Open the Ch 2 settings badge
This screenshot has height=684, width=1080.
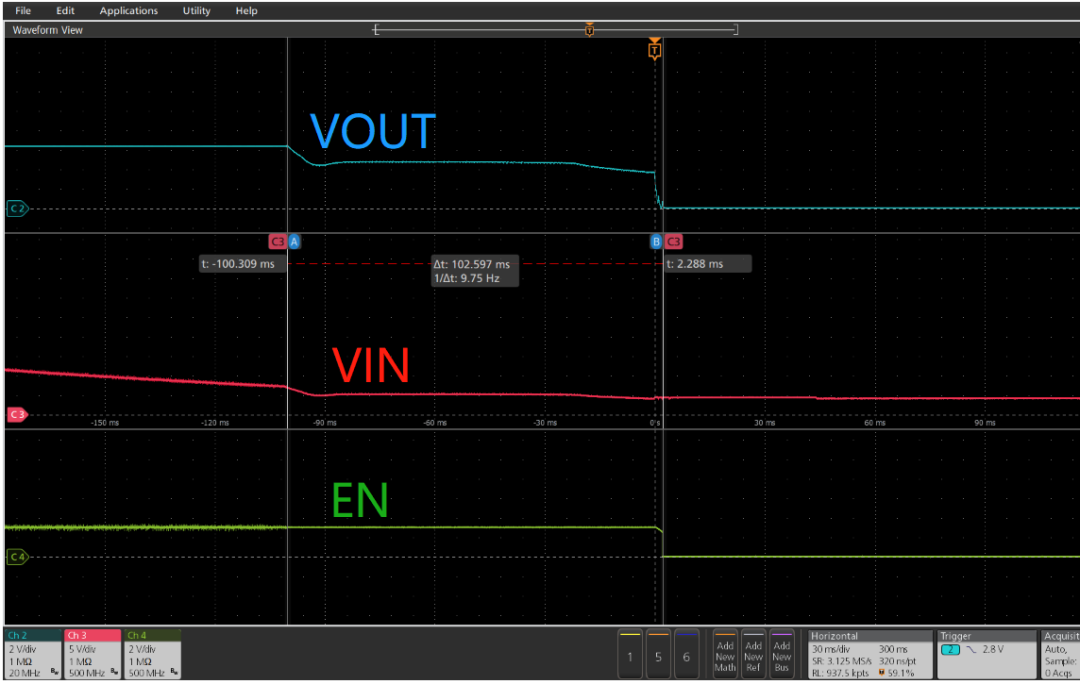(x=32, y=654)
